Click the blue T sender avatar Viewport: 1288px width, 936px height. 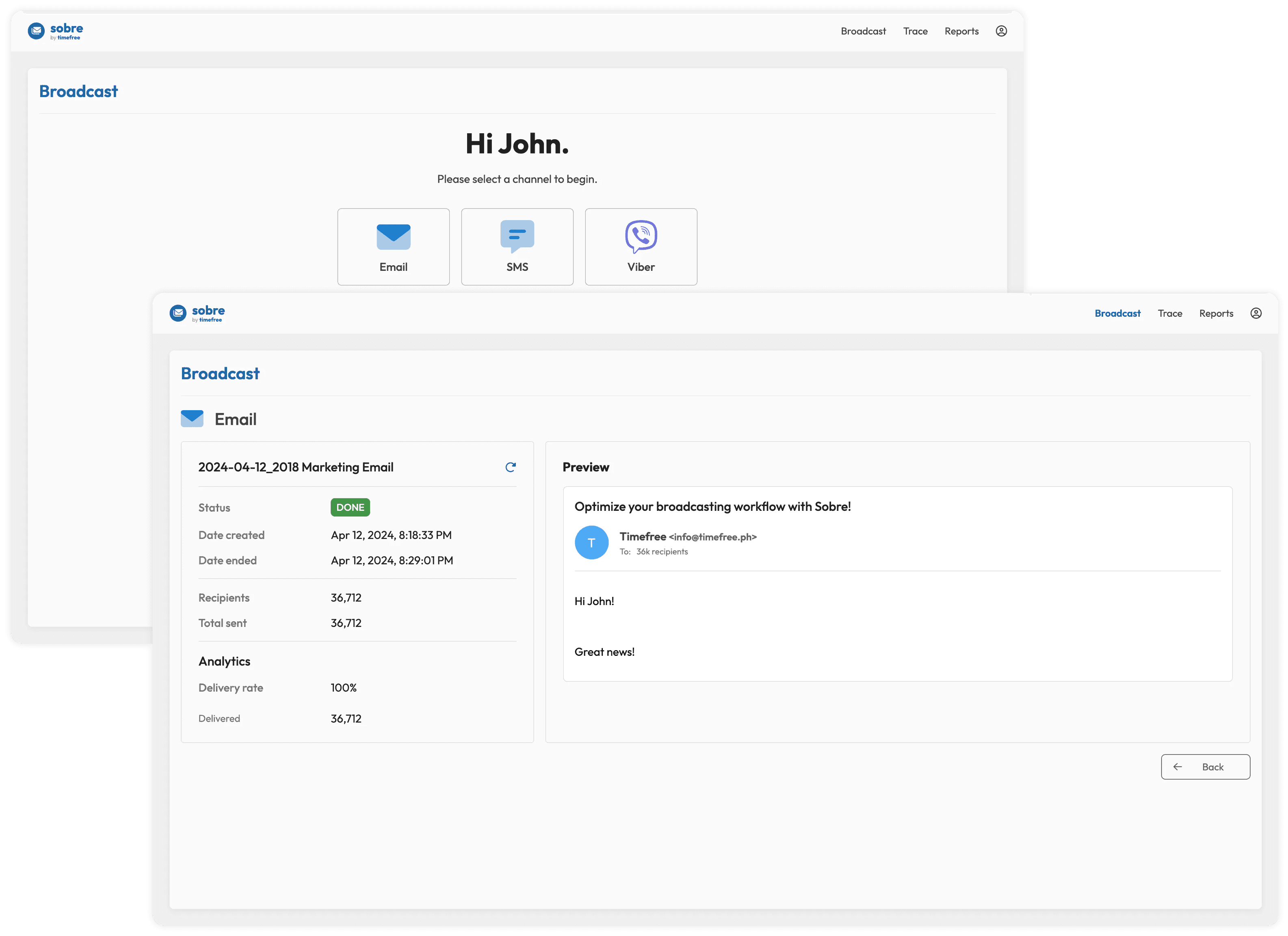point(591,543)
